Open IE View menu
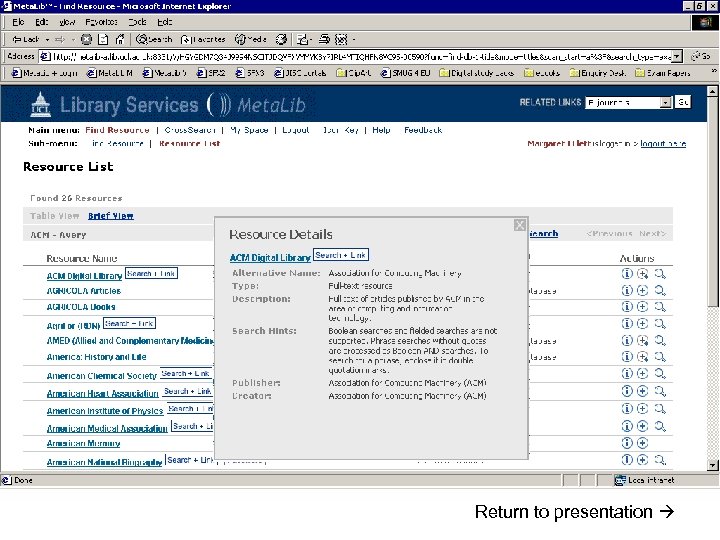Viewport: 720px width, 540px height. pyautogui.click(x=67, y=22)
